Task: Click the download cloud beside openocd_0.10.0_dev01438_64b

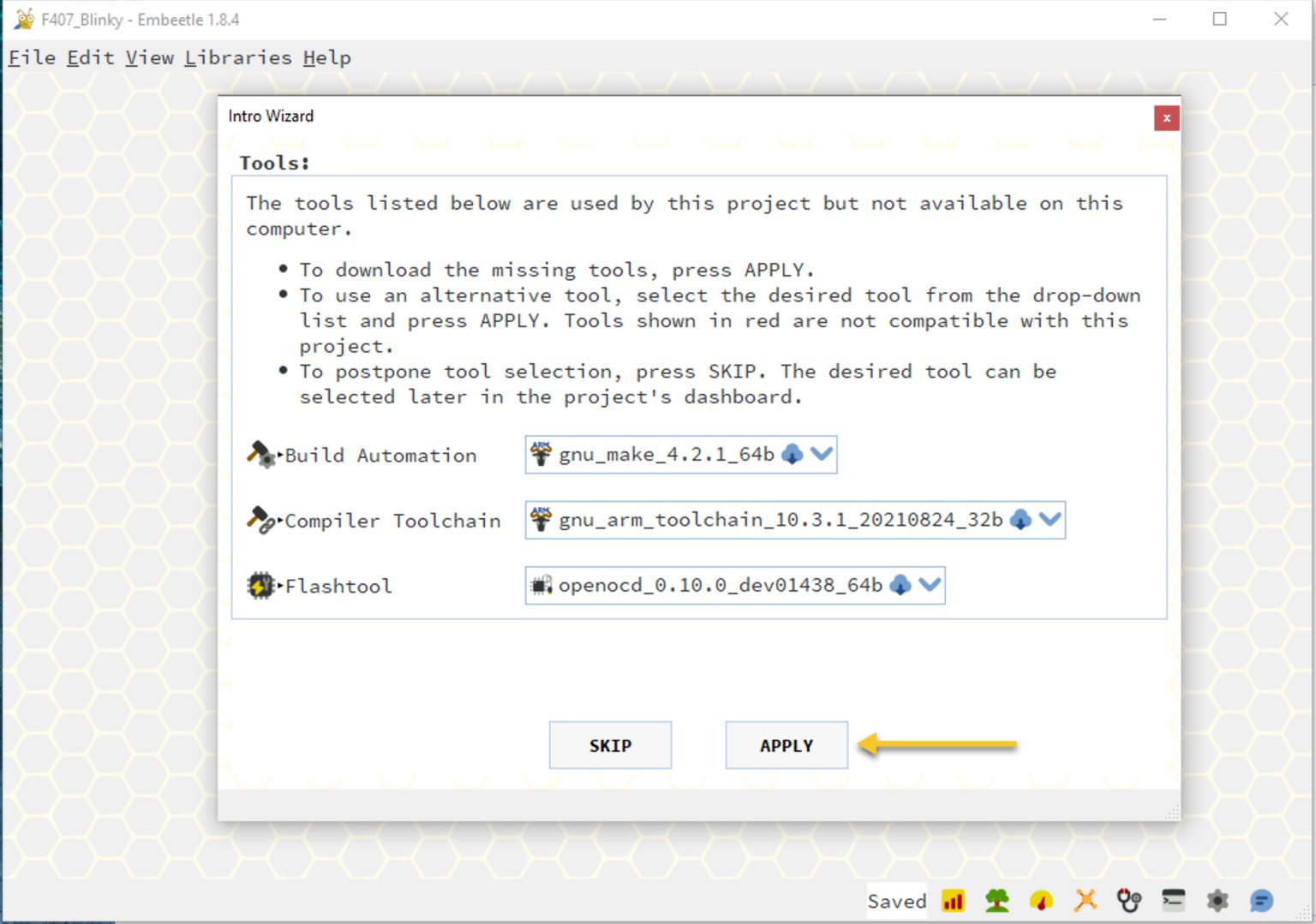Action: point(900,586)
